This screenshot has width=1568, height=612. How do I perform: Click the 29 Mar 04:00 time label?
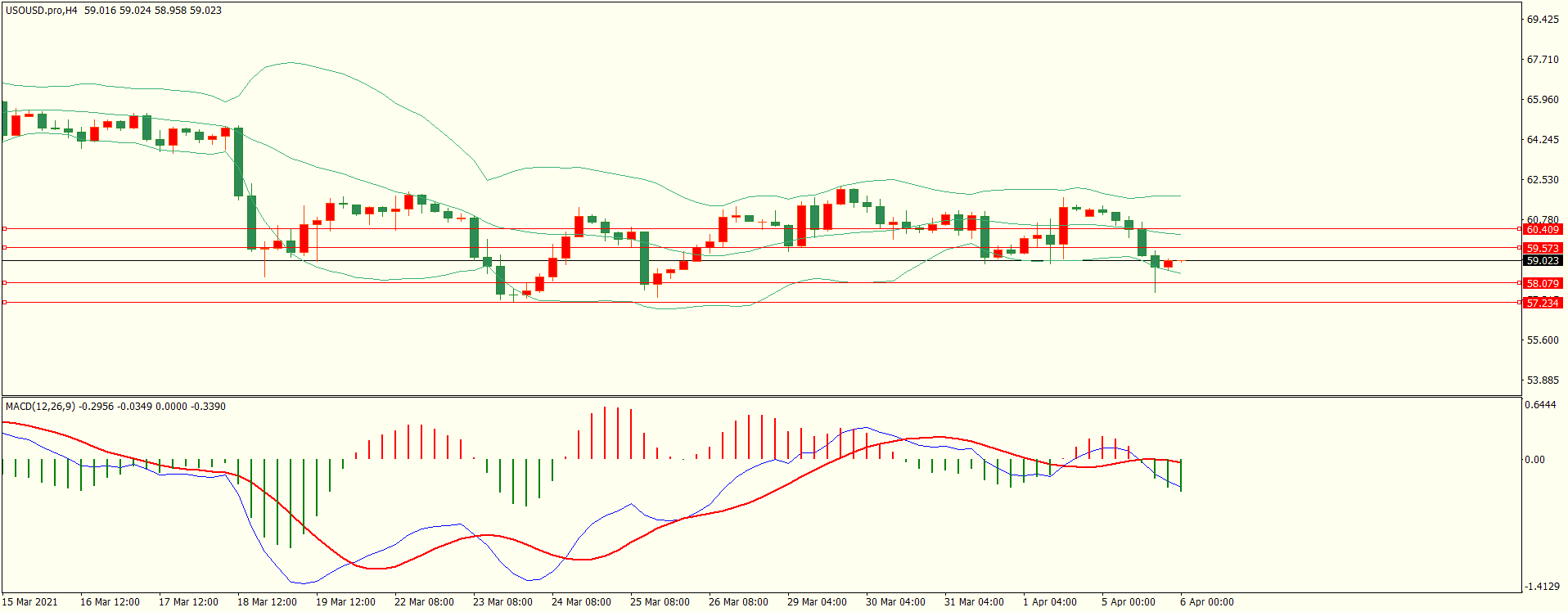[817, 602]
